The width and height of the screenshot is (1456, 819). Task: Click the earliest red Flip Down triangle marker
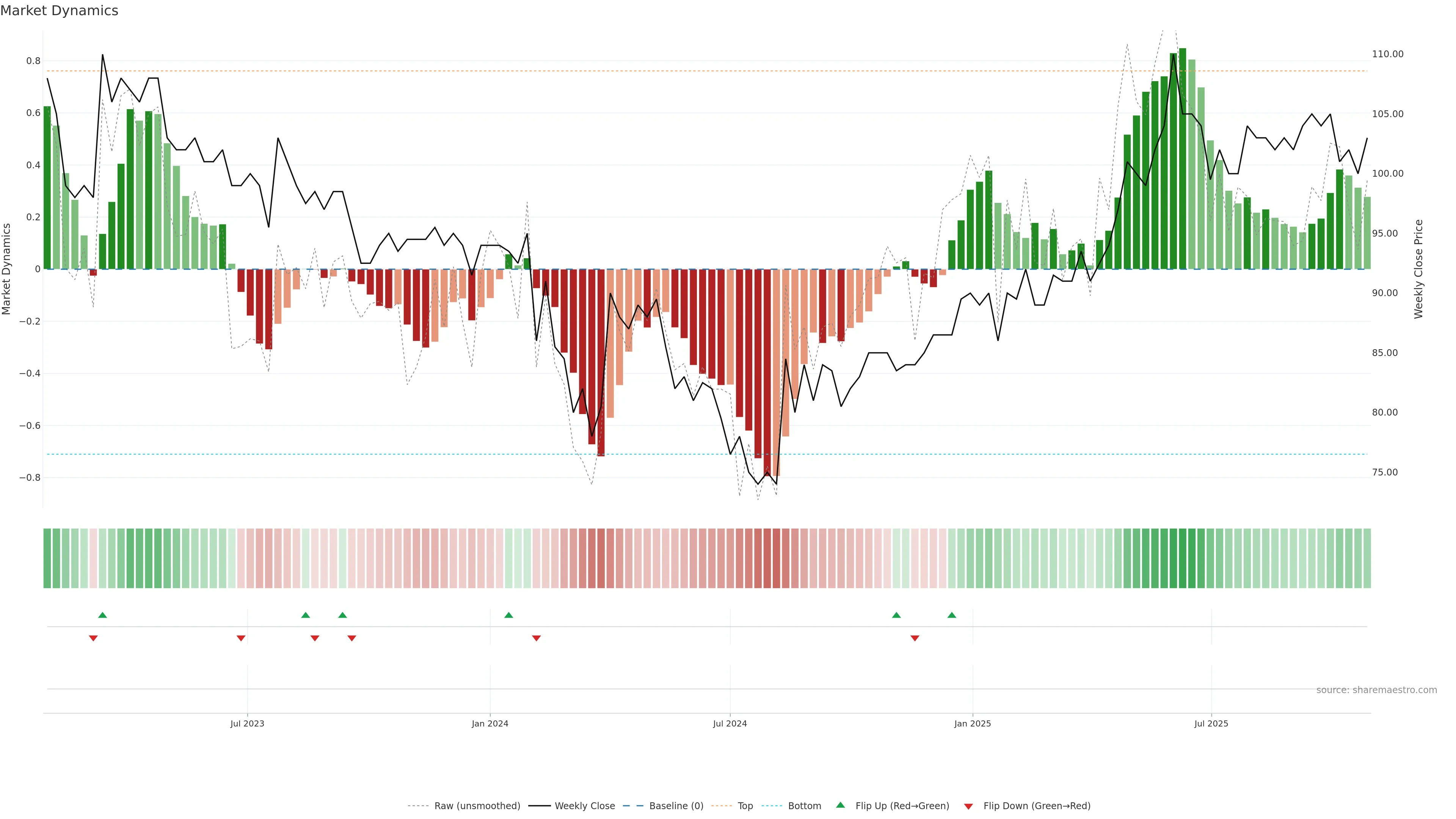(93, 638)
